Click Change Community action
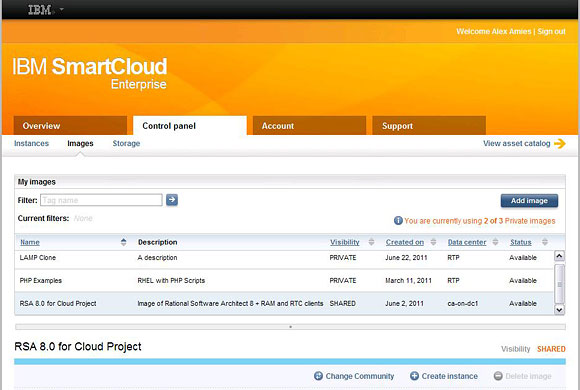The width and height of the screenshot is (580, 390). point(360,376)
